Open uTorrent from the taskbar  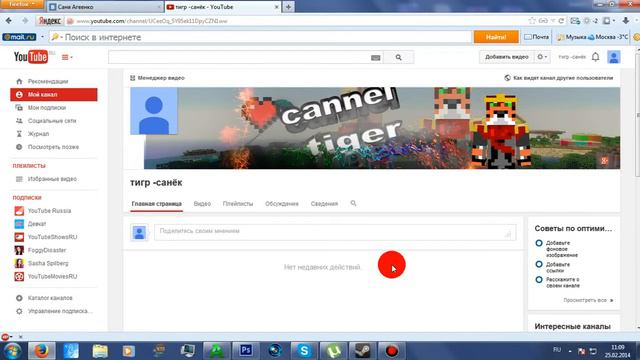coord(333,351)
